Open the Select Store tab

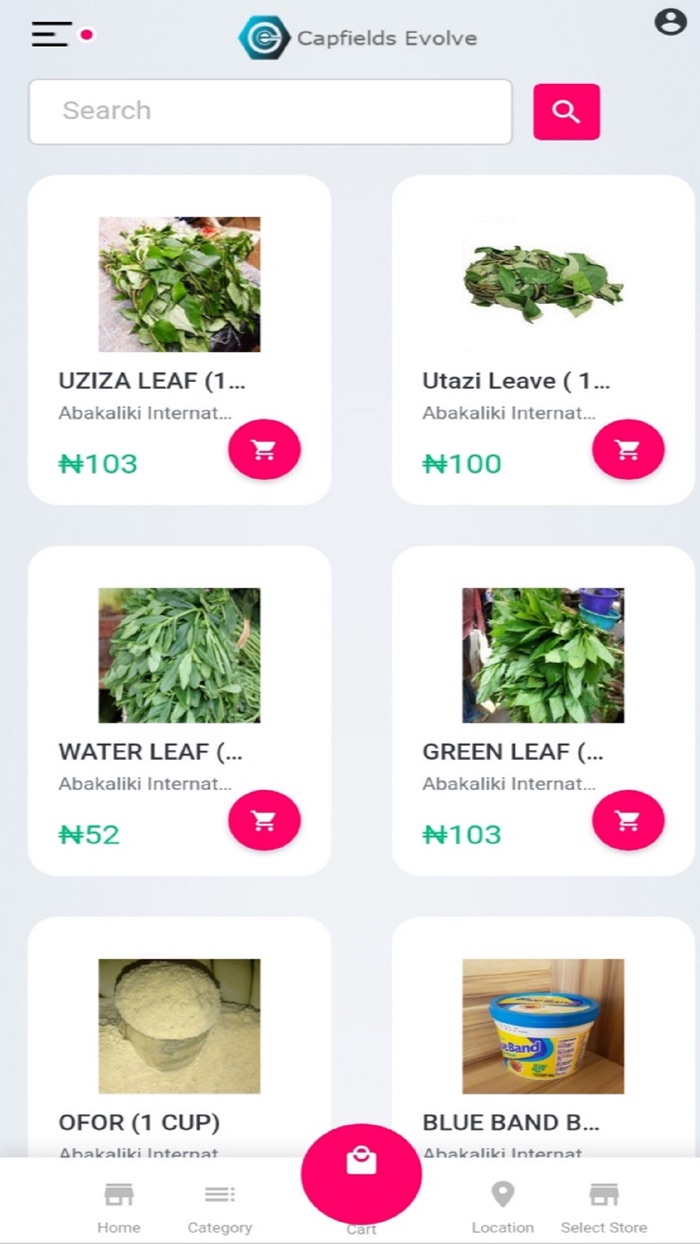[x=603, y=1206]
